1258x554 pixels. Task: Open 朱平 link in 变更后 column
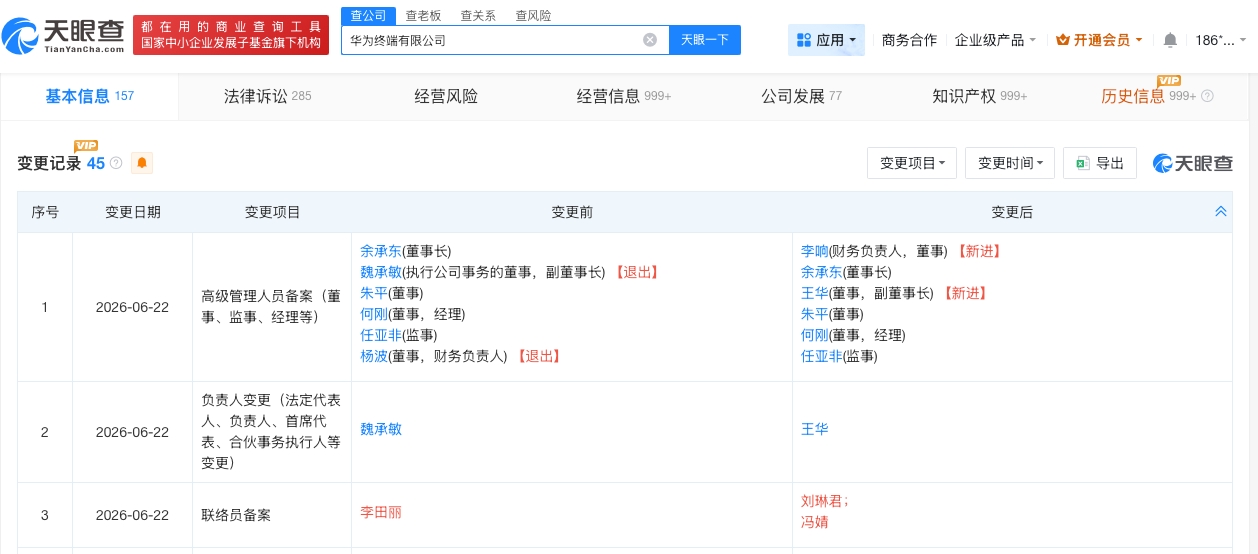[815, 314]
